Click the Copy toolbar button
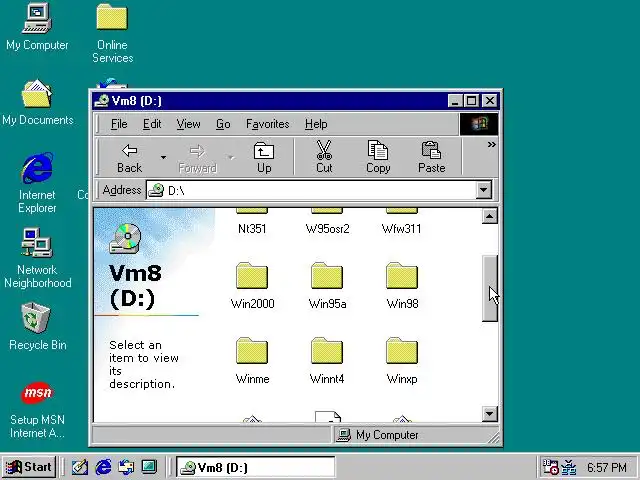Image resolution: width=640 pixels, height=480 pixels. pos(378,158)
